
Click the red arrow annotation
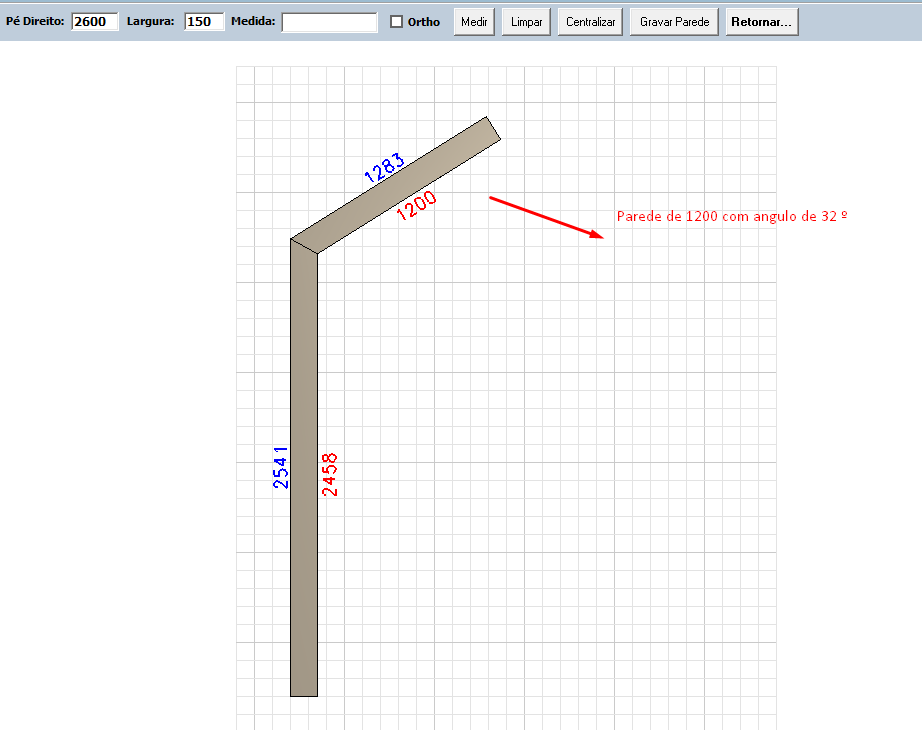pyautogui.click(x=546, y=217)
